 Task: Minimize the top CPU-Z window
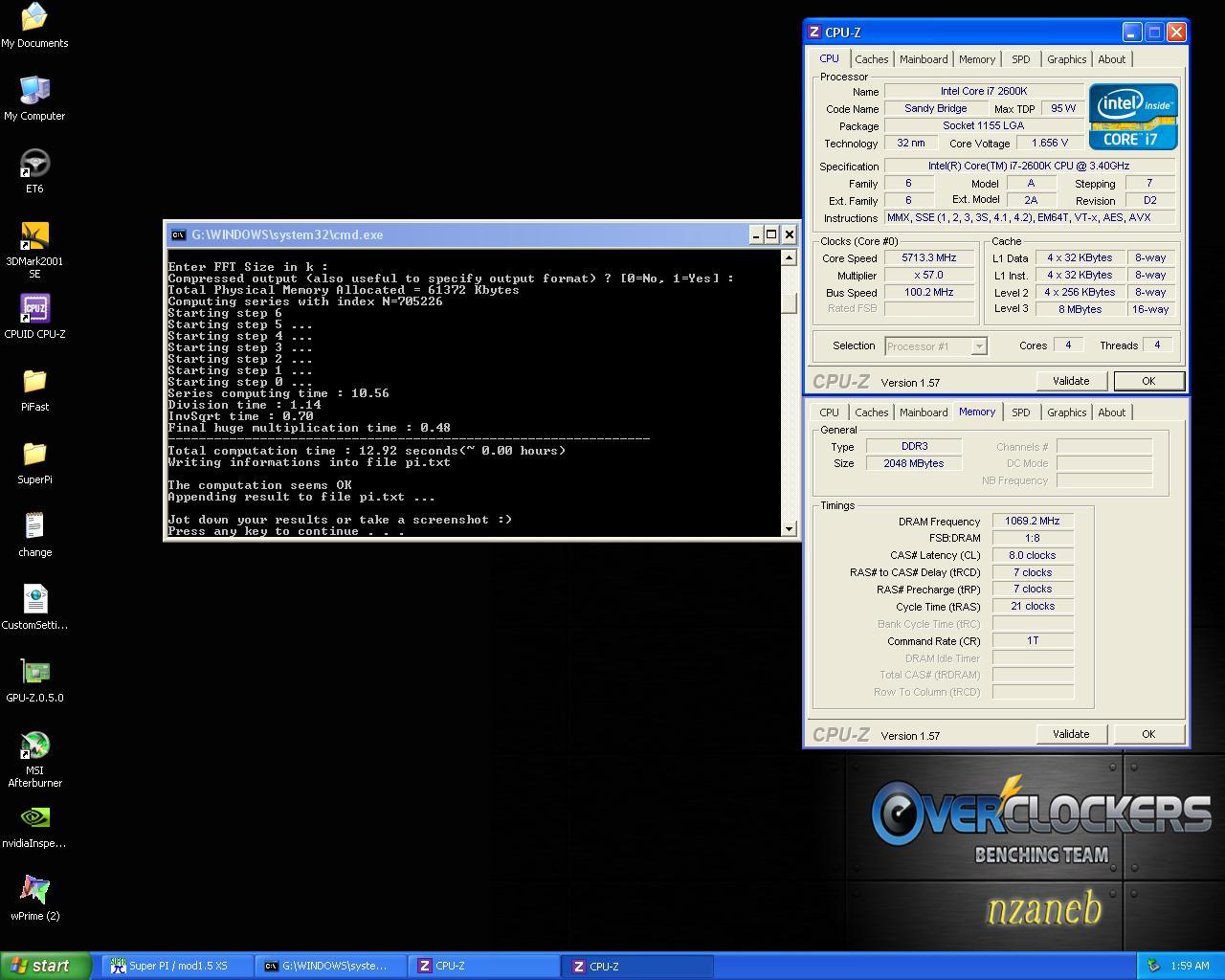click(1131, 32)
